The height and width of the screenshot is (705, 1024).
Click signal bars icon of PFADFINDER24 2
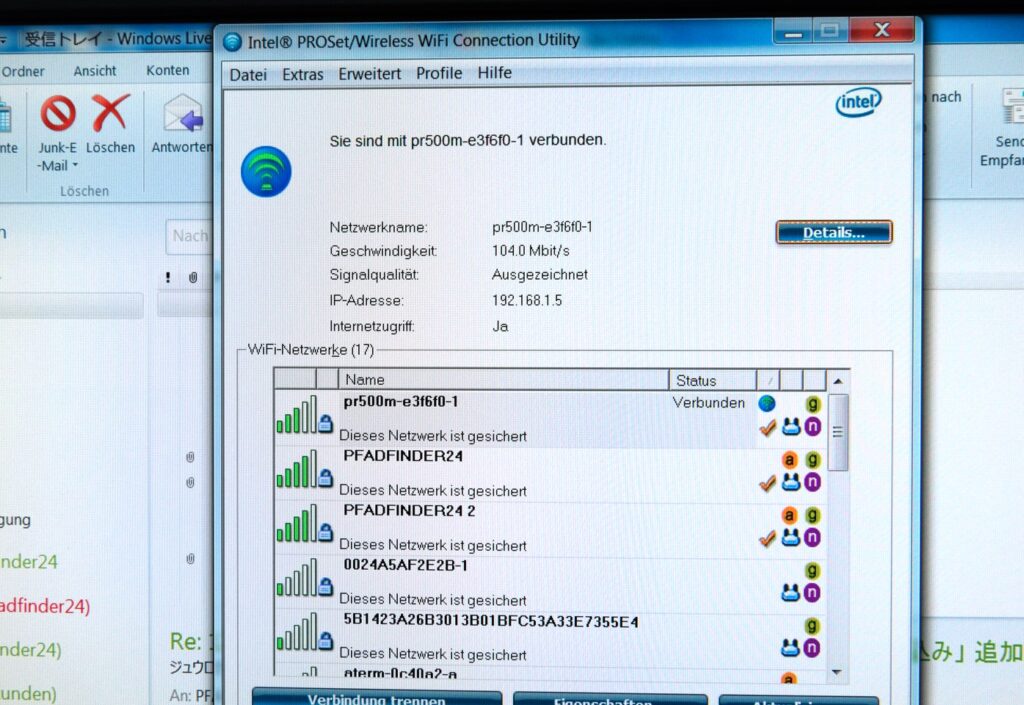pos(296,524)
